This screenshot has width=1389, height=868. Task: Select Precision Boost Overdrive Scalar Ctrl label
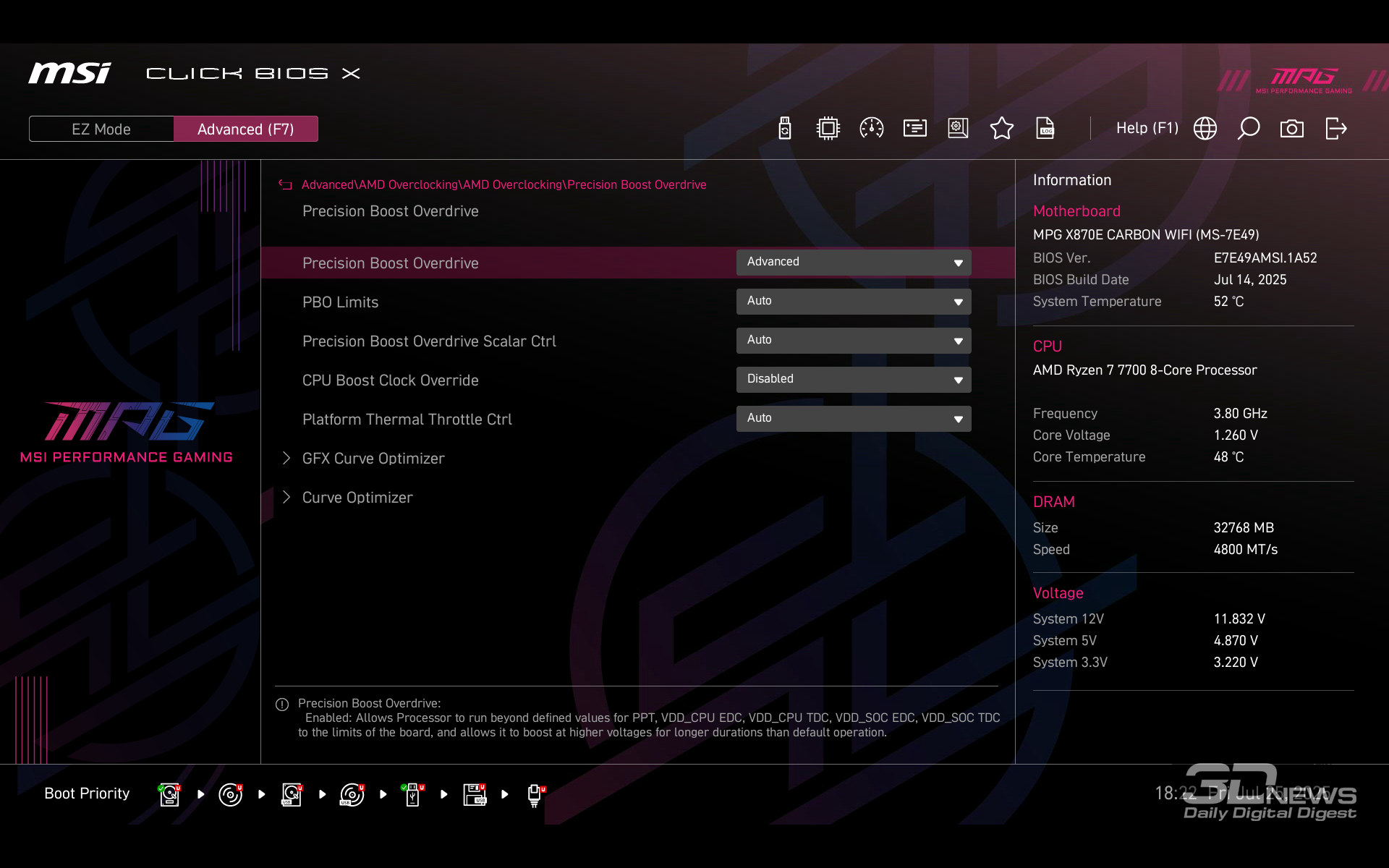(x=429, y=341)
